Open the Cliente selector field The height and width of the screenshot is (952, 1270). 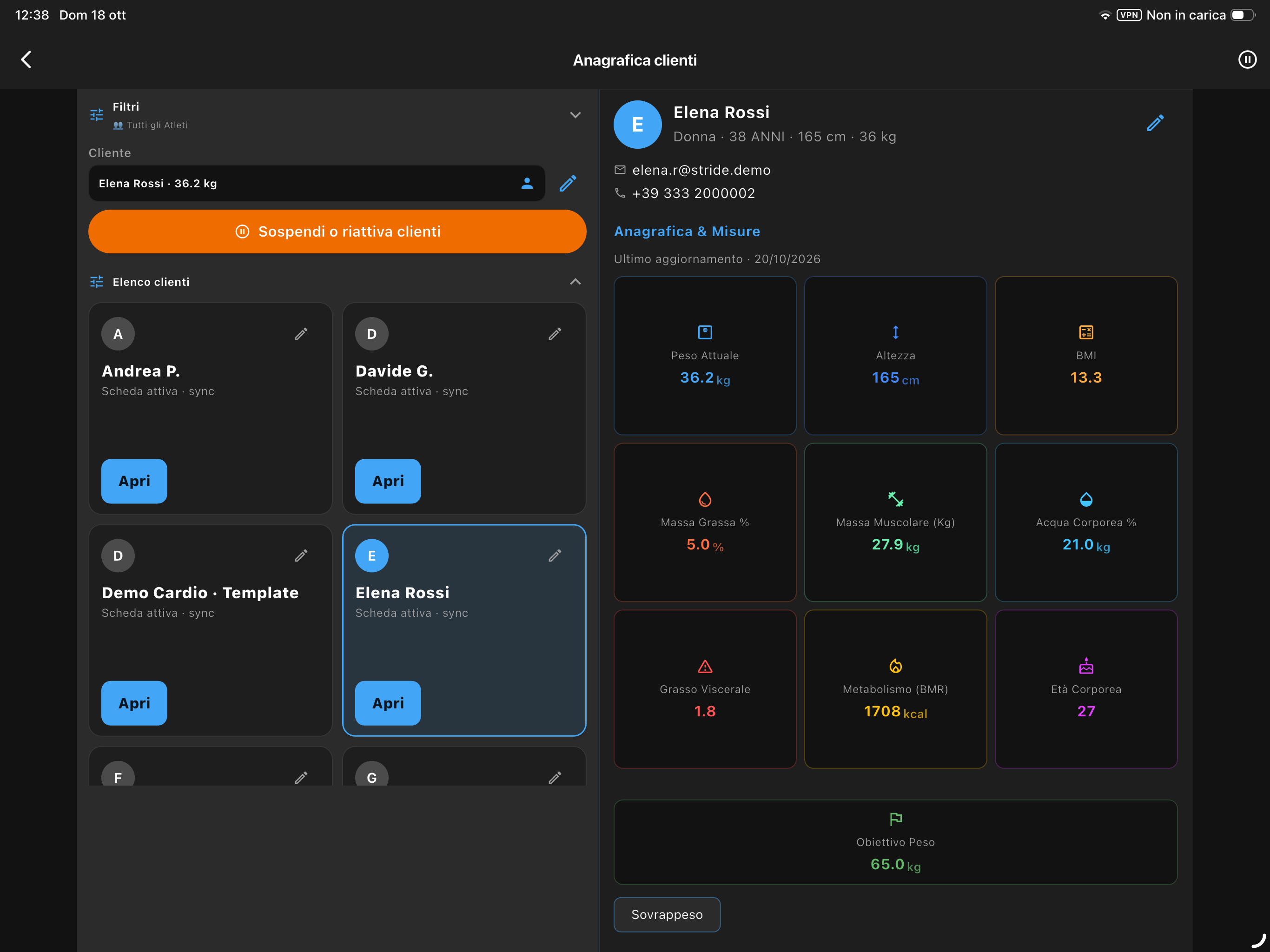pos(317,183)
